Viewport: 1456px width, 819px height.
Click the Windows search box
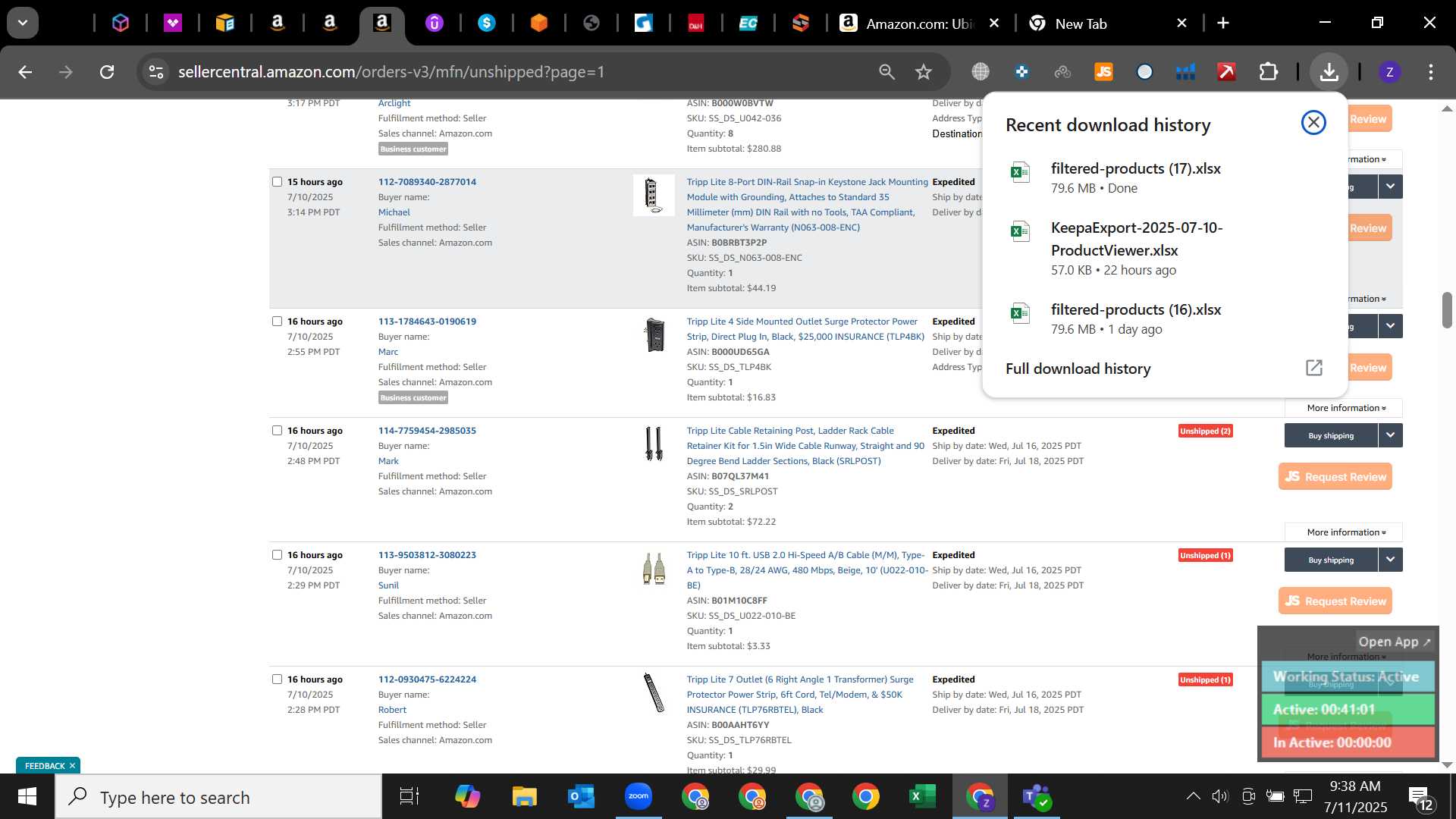218,797
